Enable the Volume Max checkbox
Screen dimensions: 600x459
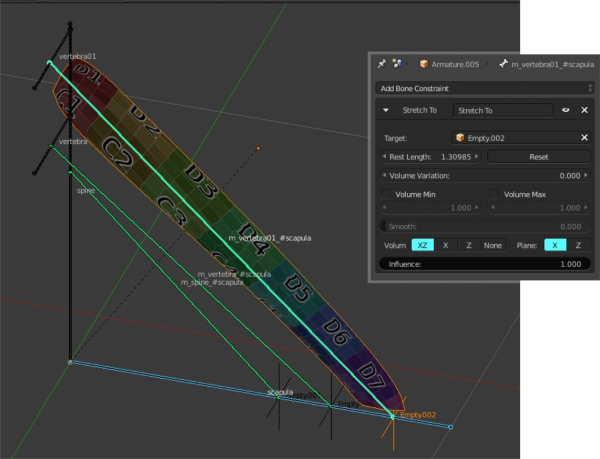[496, 194]
